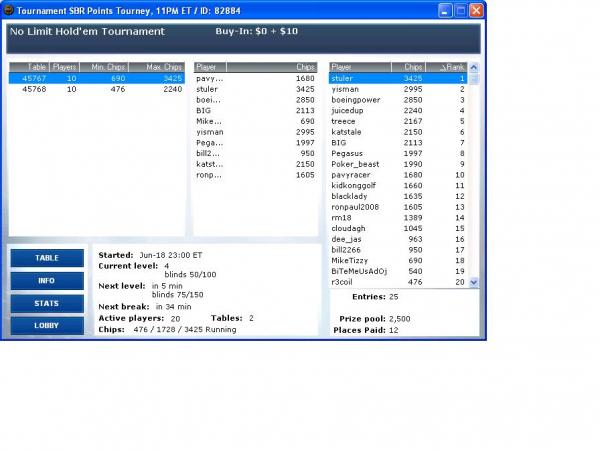600x450 pixels.
Task: Select player stuler in ranking list
Action: [398, 78]
